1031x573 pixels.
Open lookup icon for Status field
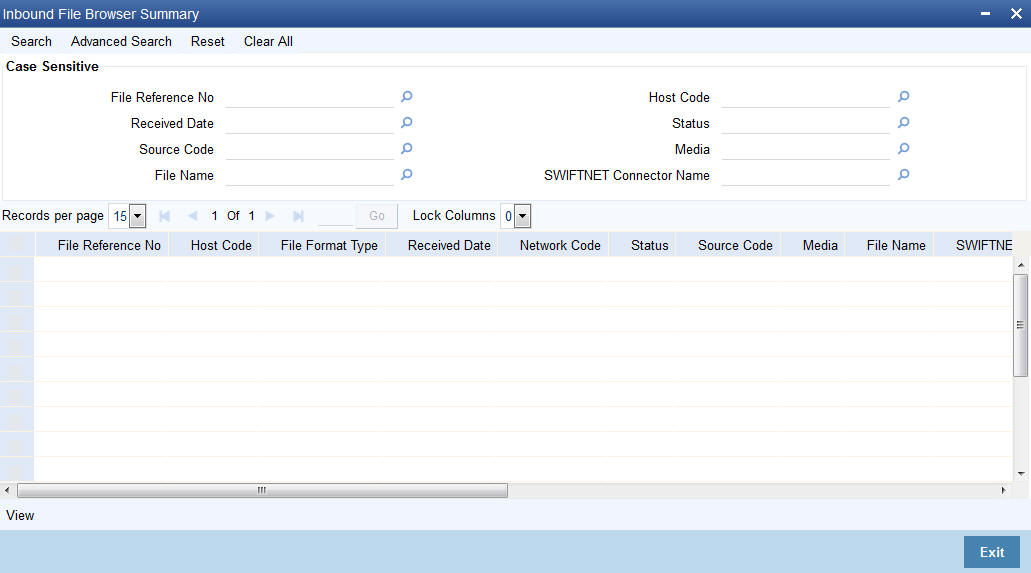[x=903, y=123]
